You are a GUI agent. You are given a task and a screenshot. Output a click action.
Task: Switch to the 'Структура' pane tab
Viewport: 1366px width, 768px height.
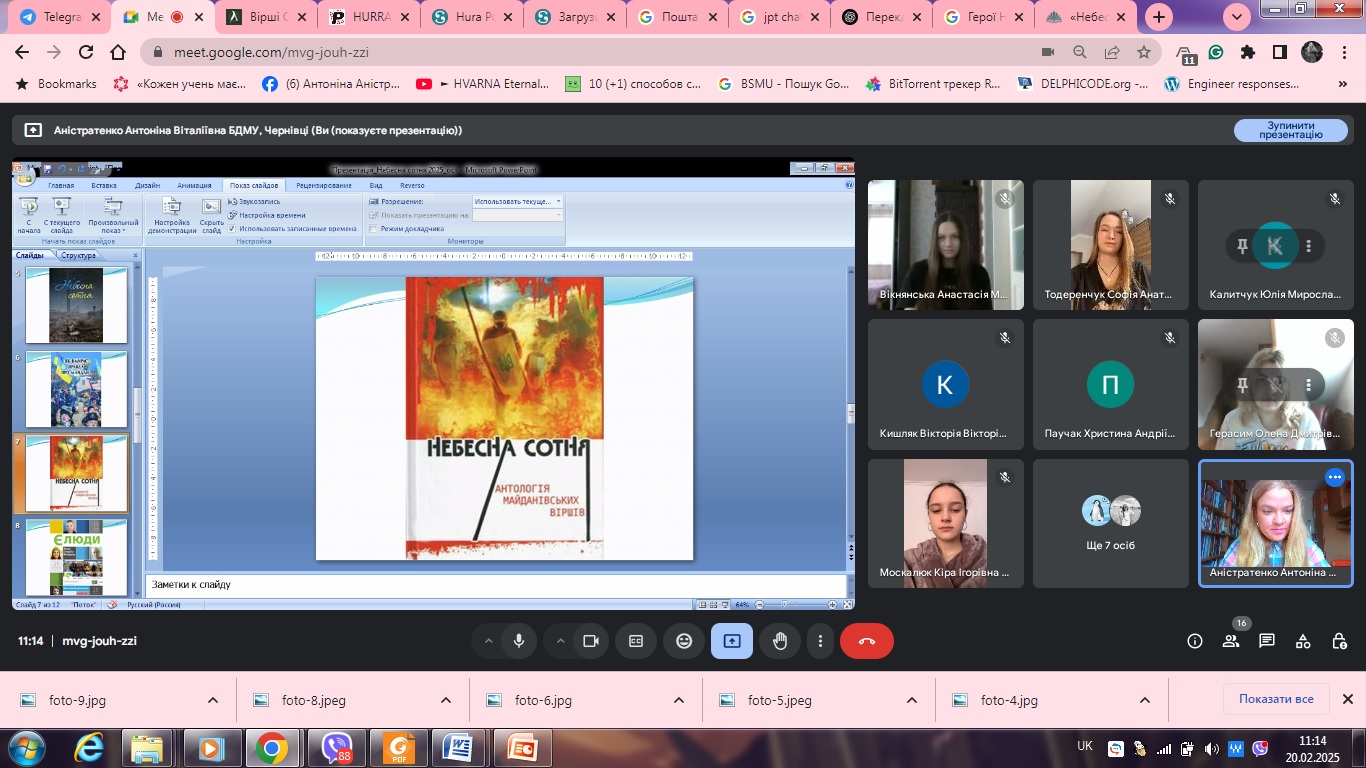pos(78,255)
